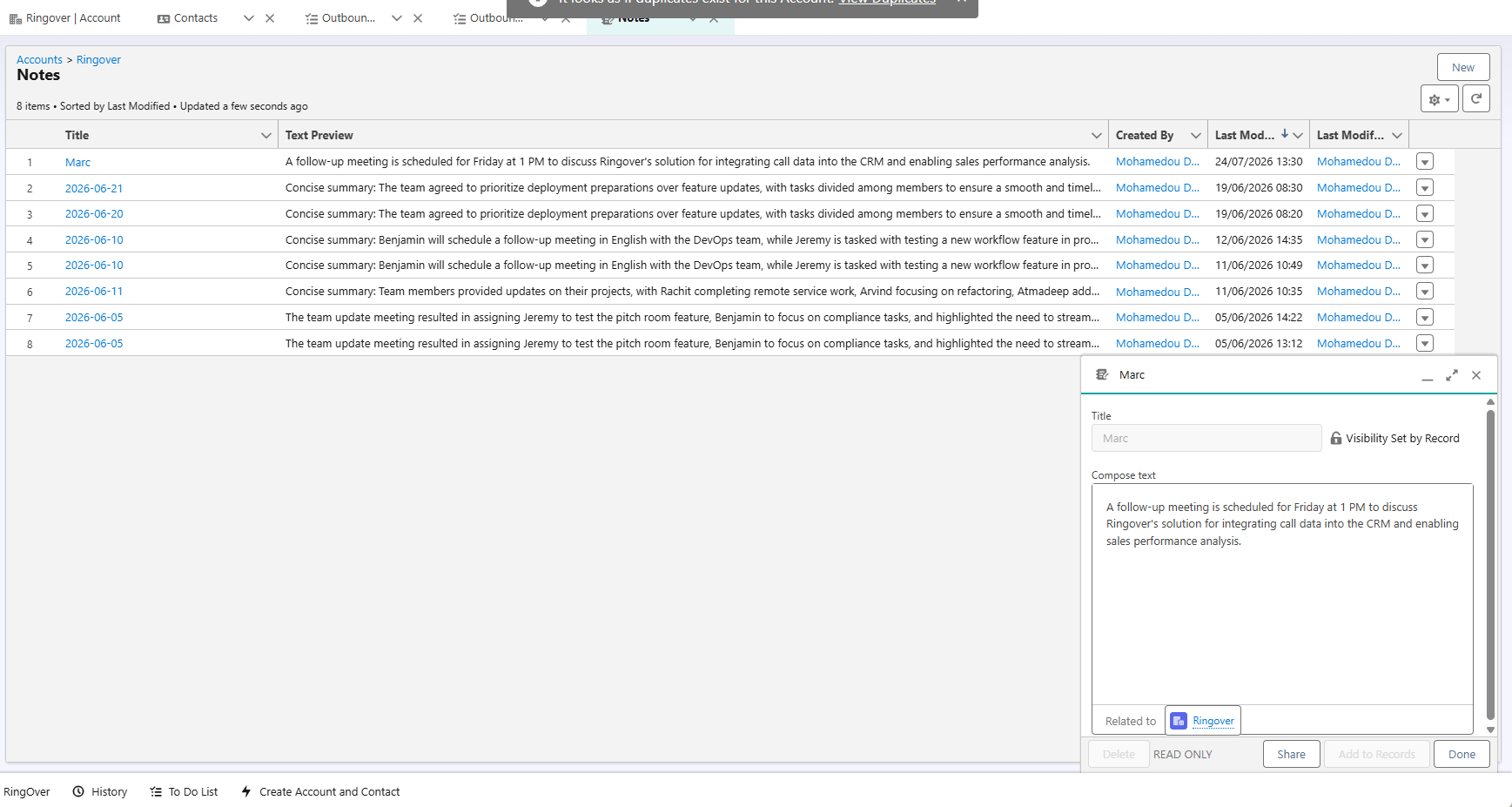Minimize the Marc note composer

[1427, 375]
